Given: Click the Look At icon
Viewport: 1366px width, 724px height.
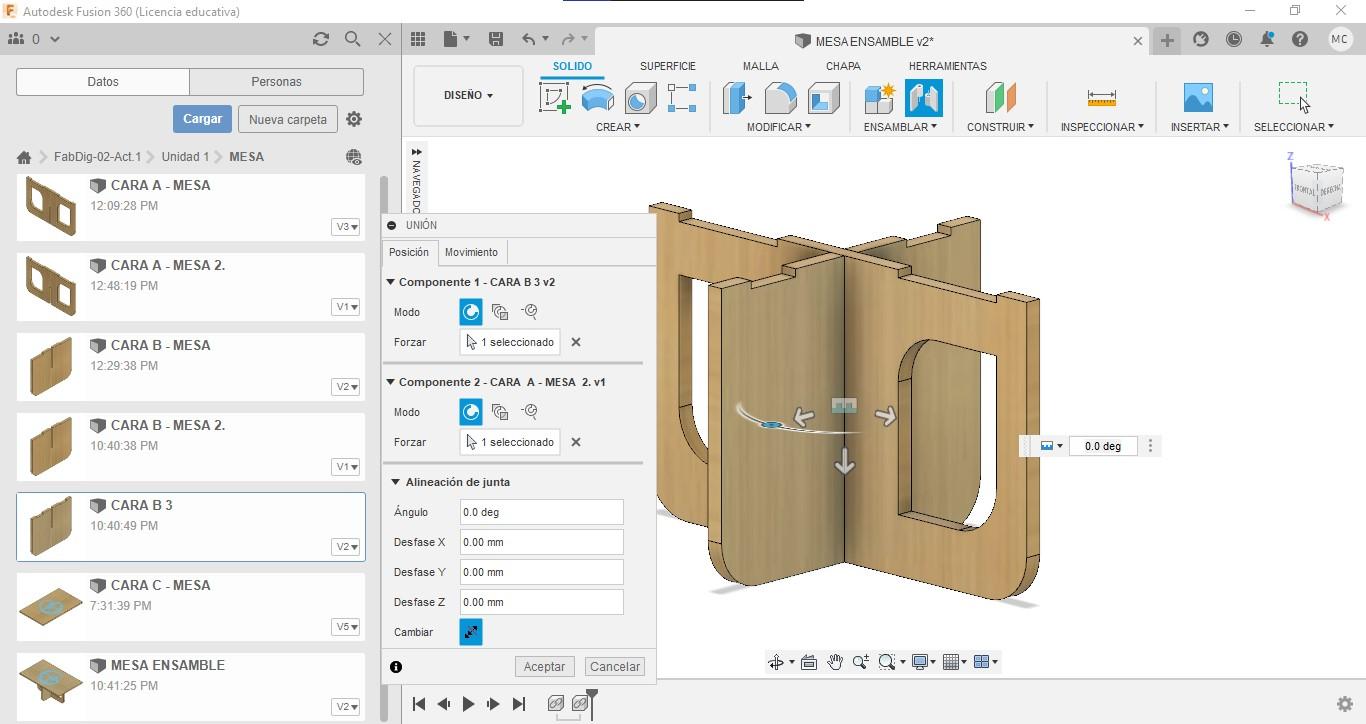Looking at the screenshot, I should pyautogui.click(x=809, y=662).
